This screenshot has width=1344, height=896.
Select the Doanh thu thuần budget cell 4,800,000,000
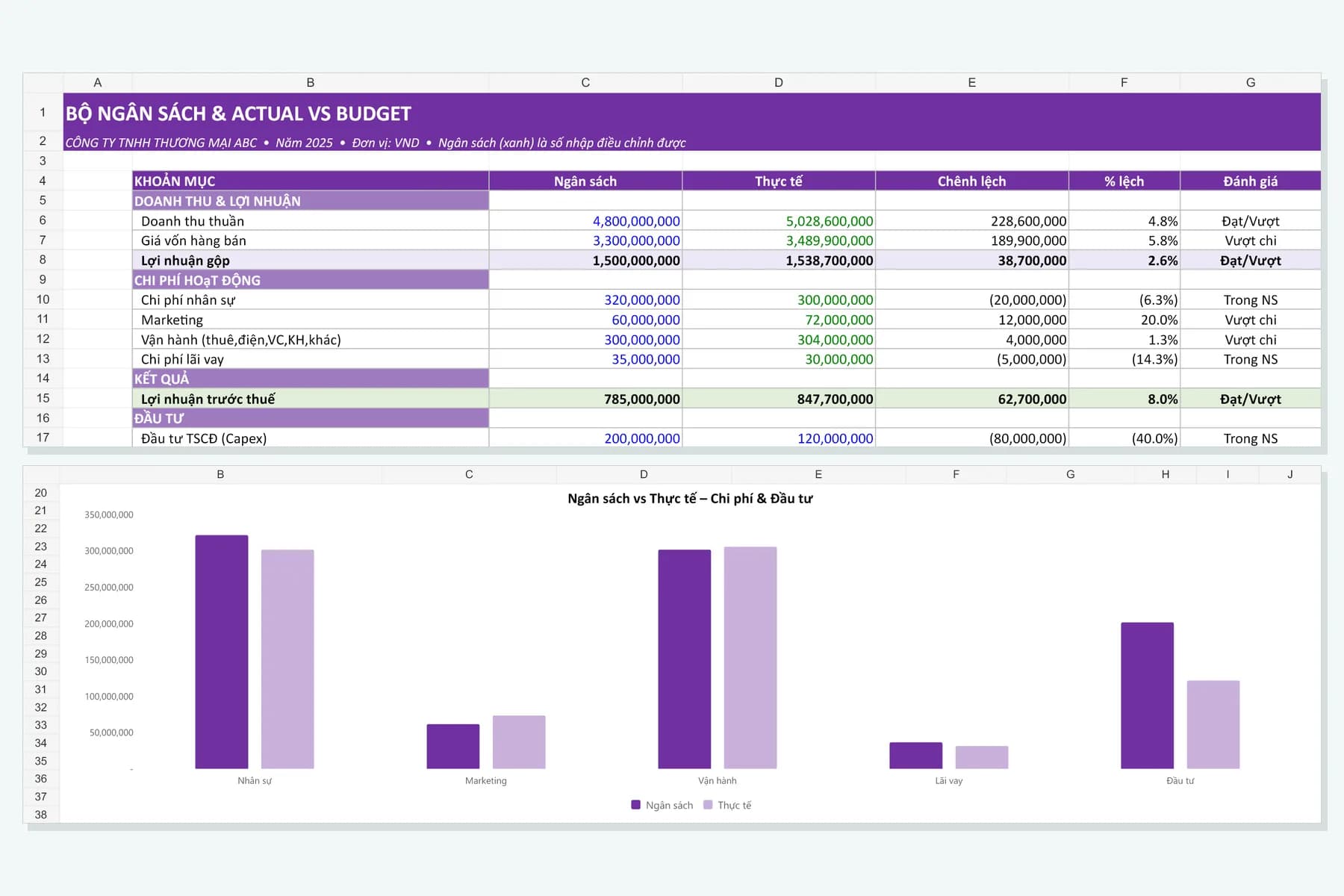point(585,221)
